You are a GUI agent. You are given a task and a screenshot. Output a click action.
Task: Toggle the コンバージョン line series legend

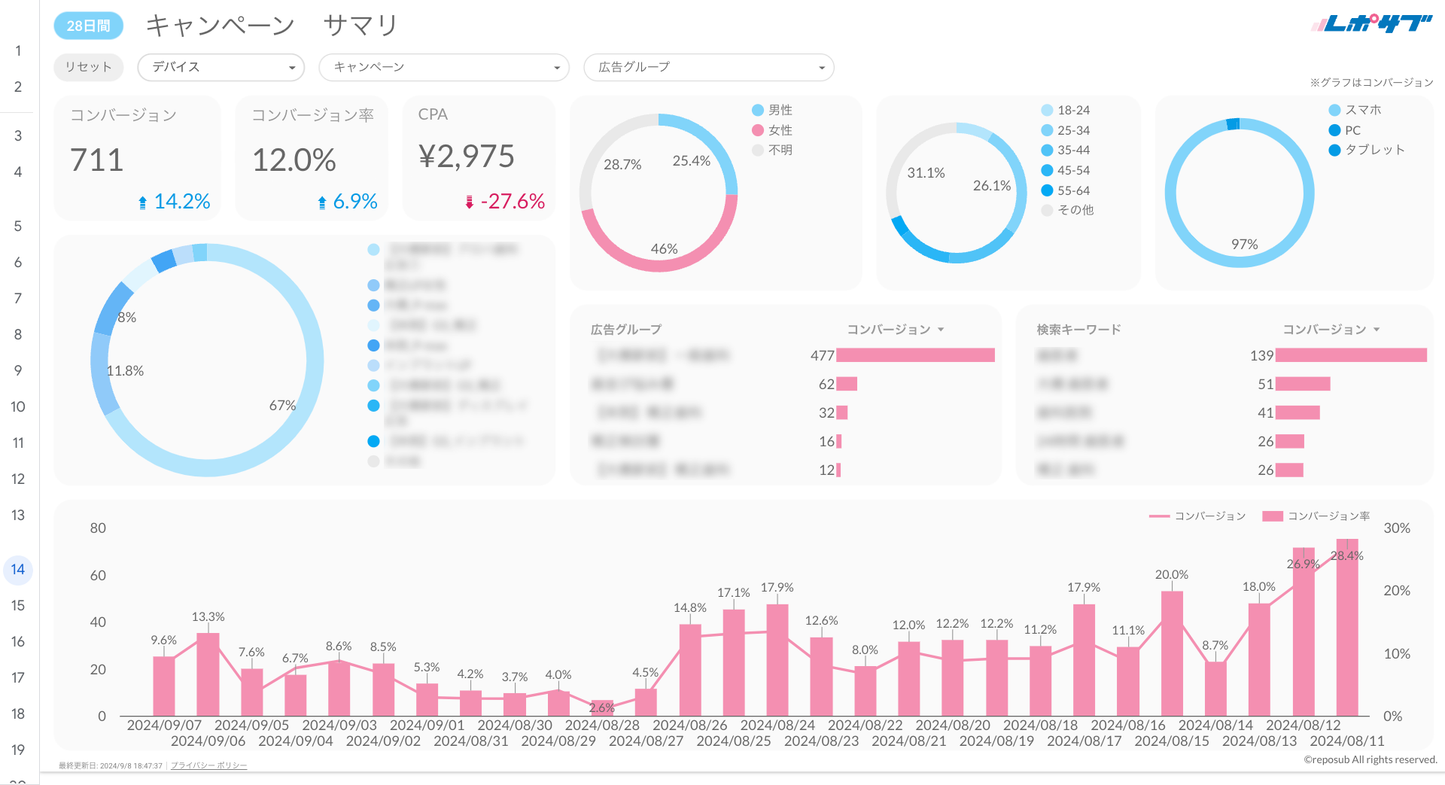click(1198, 516)
